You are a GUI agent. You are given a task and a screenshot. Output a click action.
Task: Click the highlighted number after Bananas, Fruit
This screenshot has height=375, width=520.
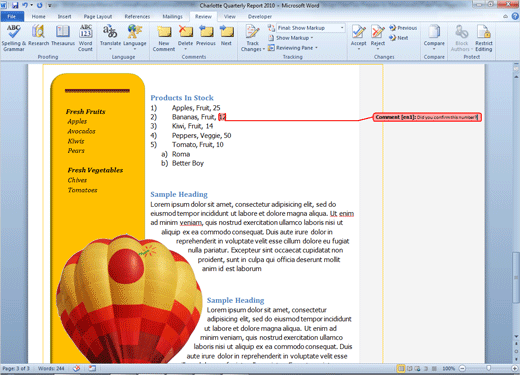point(222,117)
